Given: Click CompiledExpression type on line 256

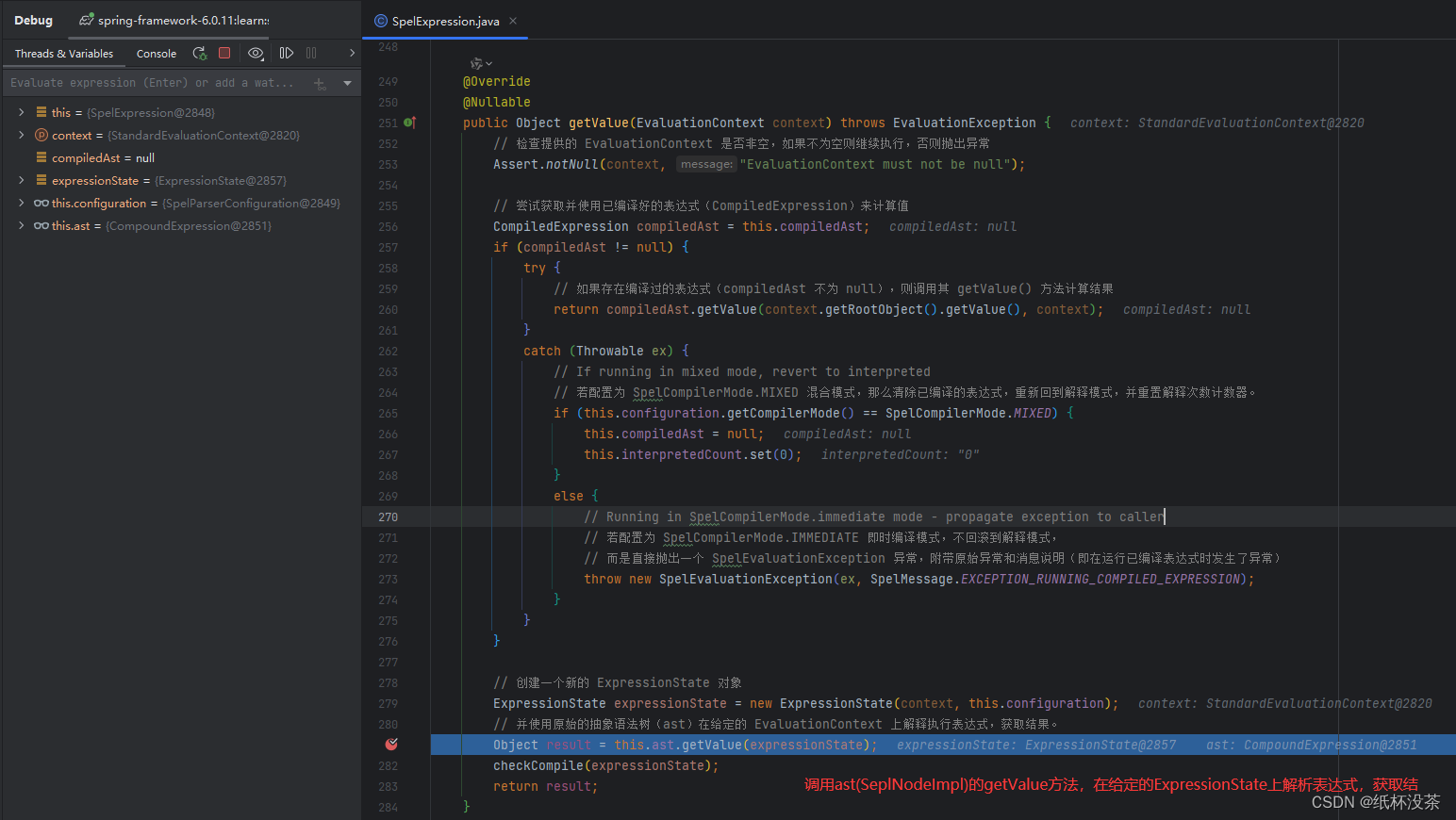Looking at the screenshot, I should tap(561, 226).
